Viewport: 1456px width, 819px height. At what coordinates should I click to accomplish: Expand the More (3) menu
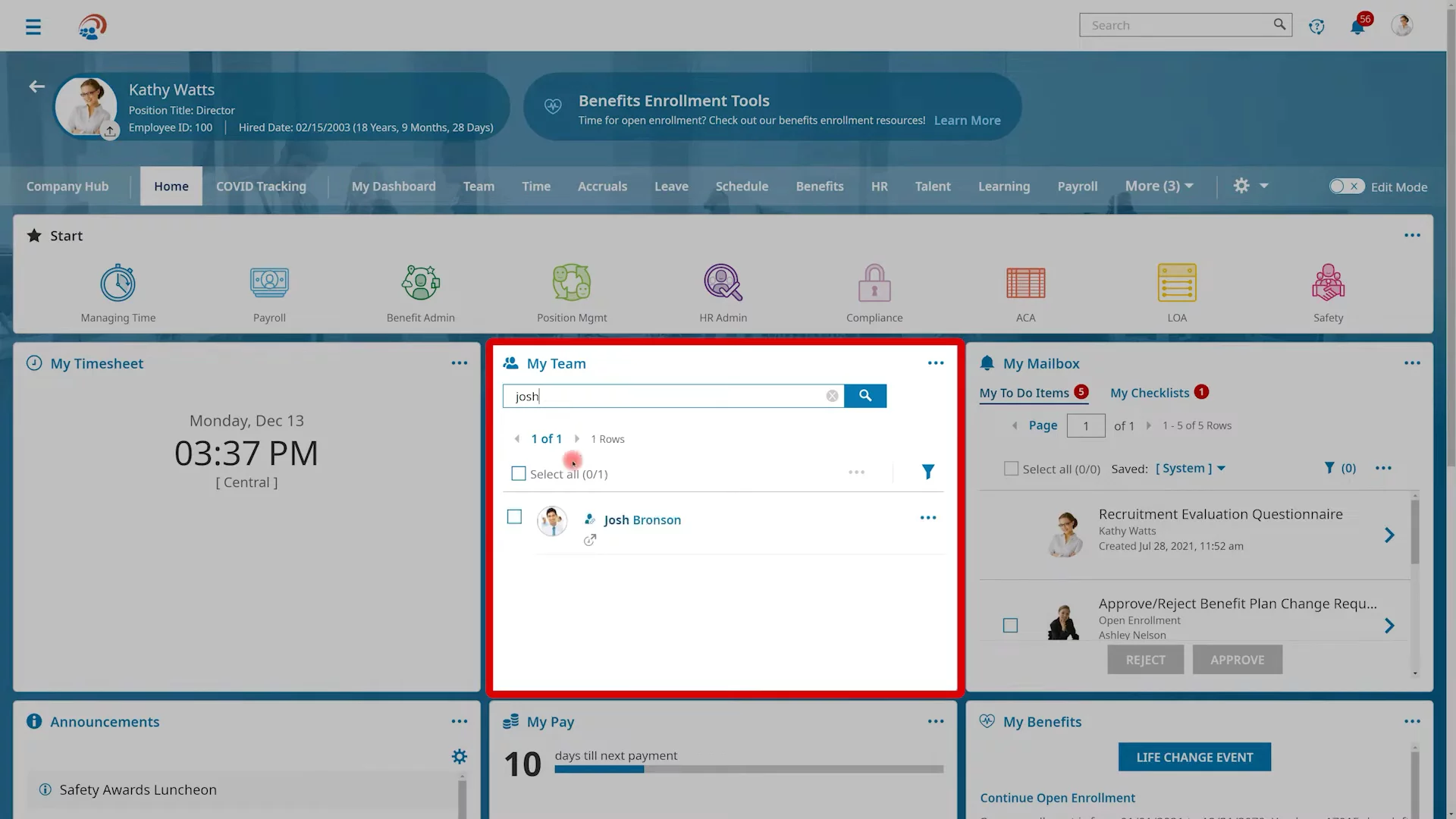point(1159,187)
